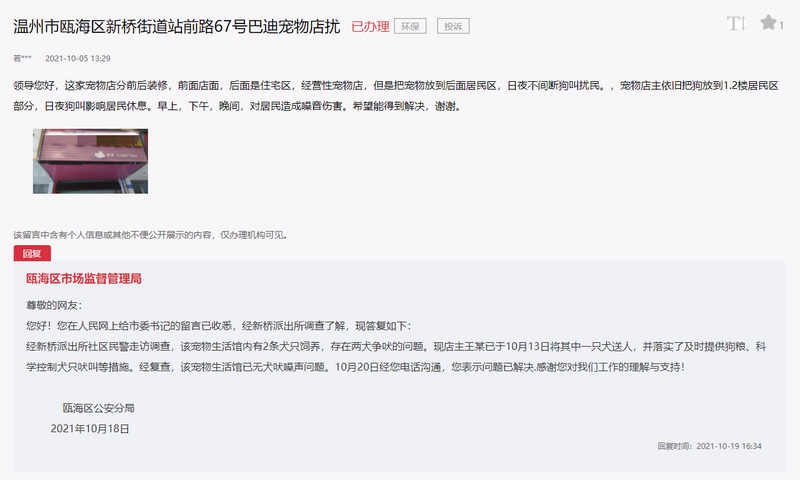Click the privacy notice about hidden content
The height and width of the screenshot is (480, 800).
(x=151, y=235)
